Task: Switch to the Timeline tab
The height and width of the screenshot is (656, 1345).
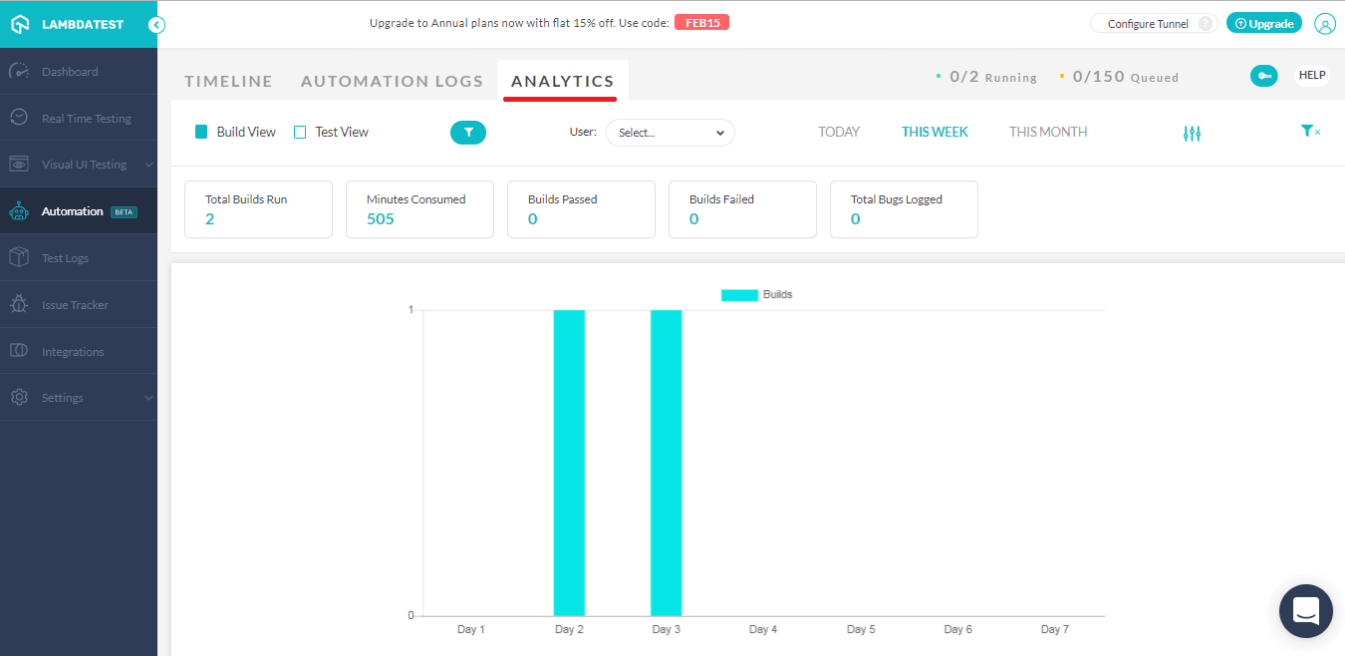Action: 228,81
